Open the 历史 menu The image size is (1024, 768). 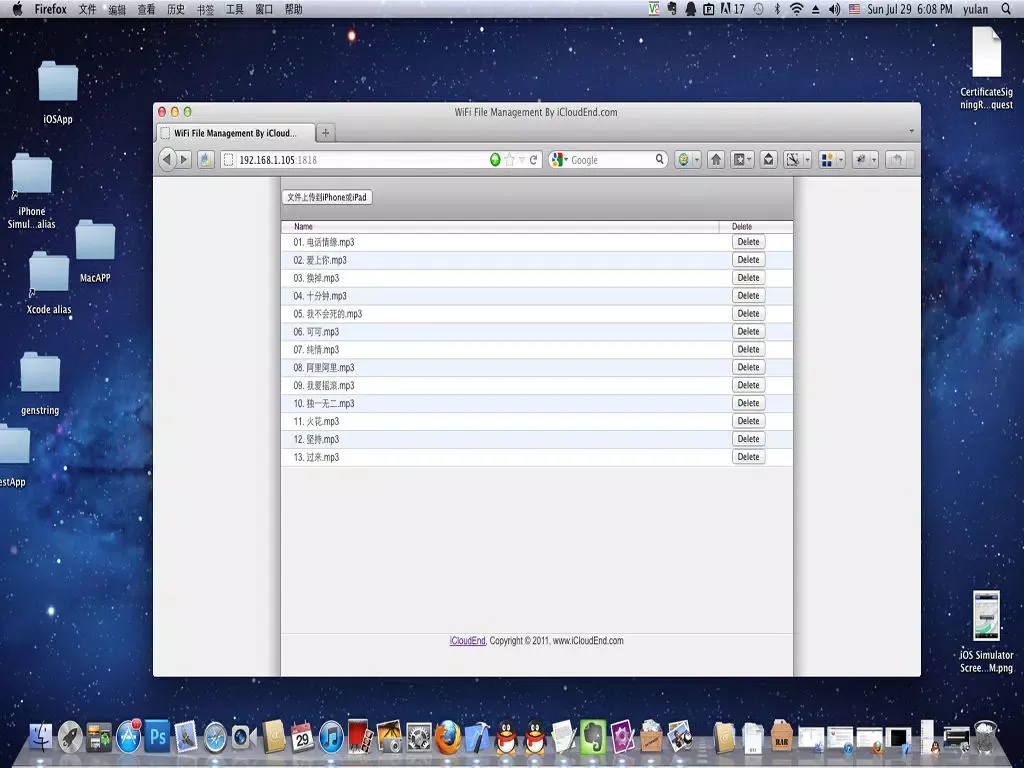176,9
